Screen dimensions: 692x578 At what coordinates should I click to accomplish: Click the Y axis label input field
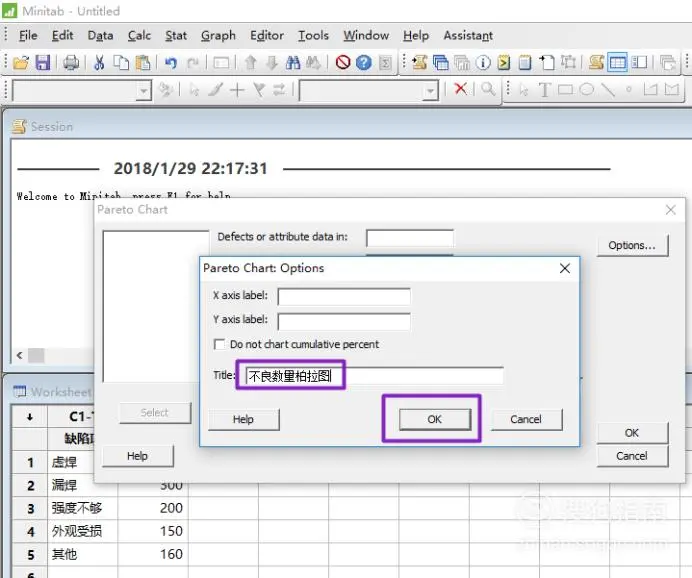click(x=344, y=321)
